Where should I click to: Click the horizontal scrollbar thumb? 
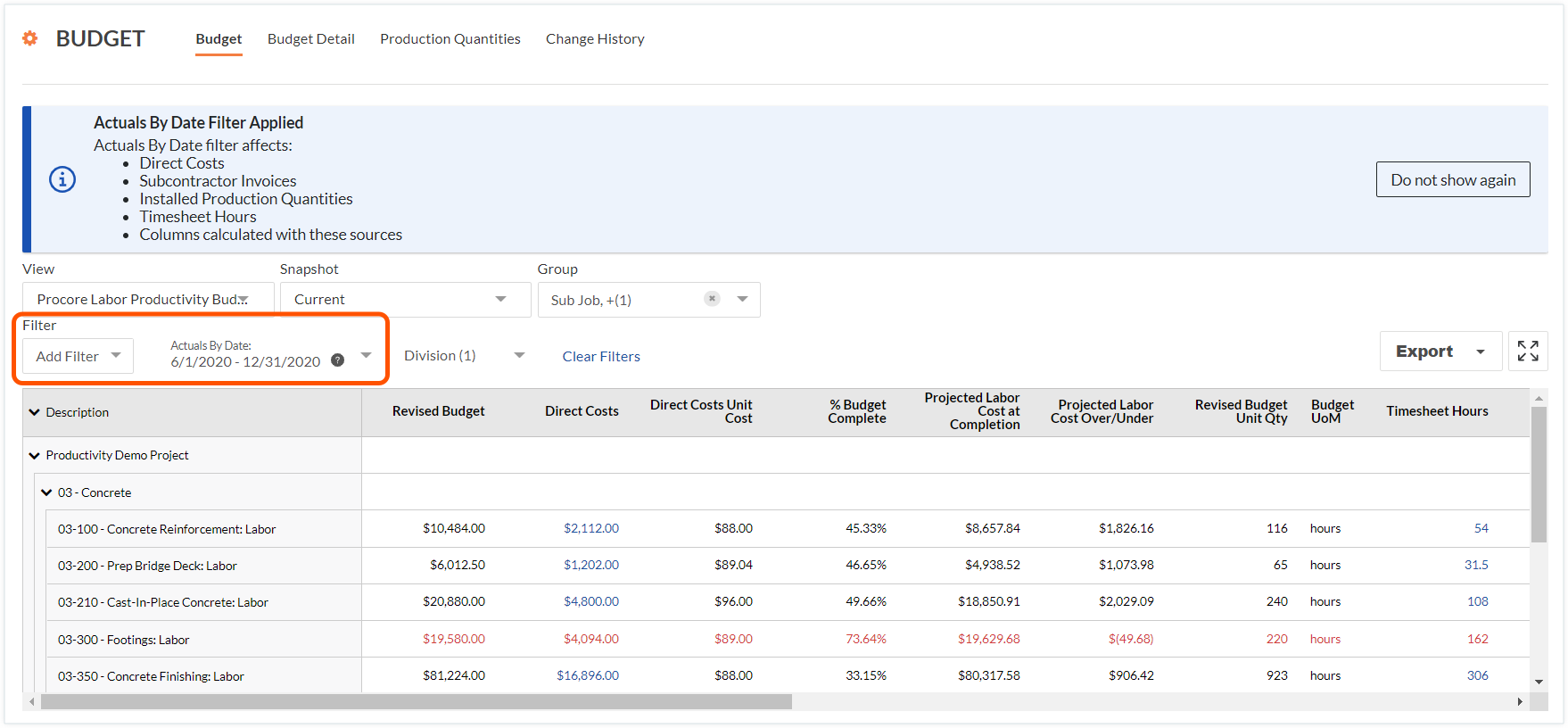[x=417, y=702]
